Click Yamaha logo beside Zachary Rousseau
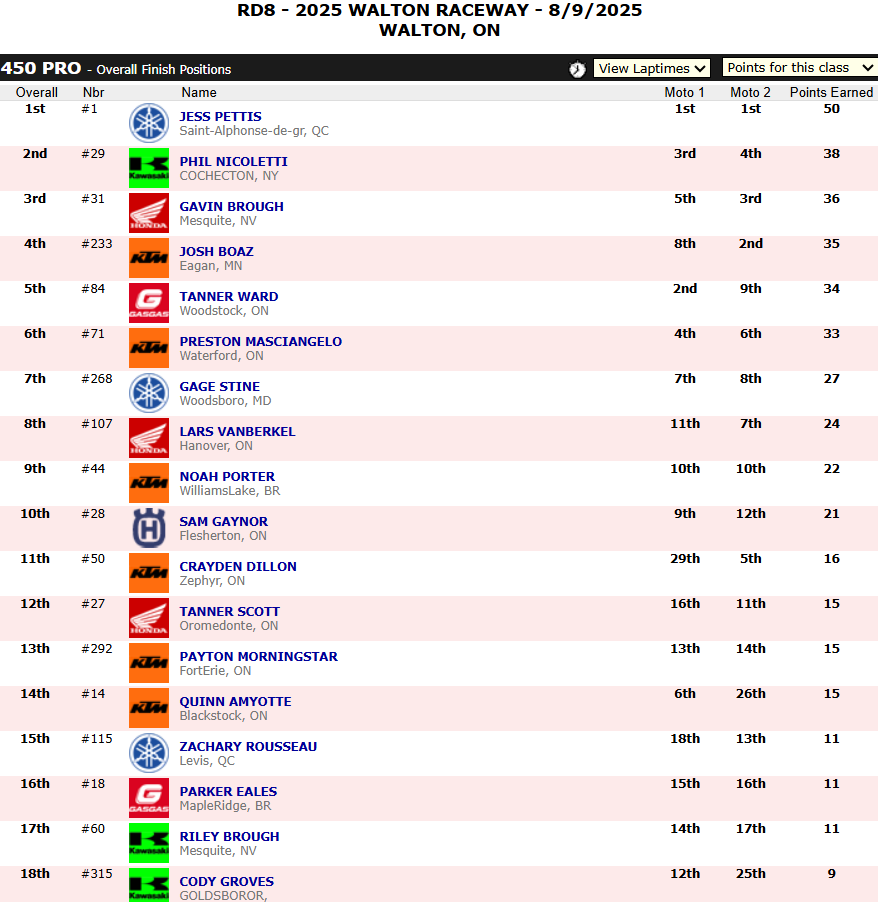Screen dimensions: 878x902 (x=149, y=753)
